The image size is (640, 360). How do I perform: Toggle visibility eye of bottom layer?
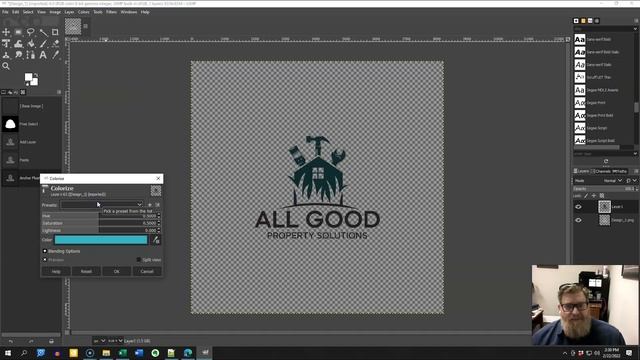(x=578, y=220)
